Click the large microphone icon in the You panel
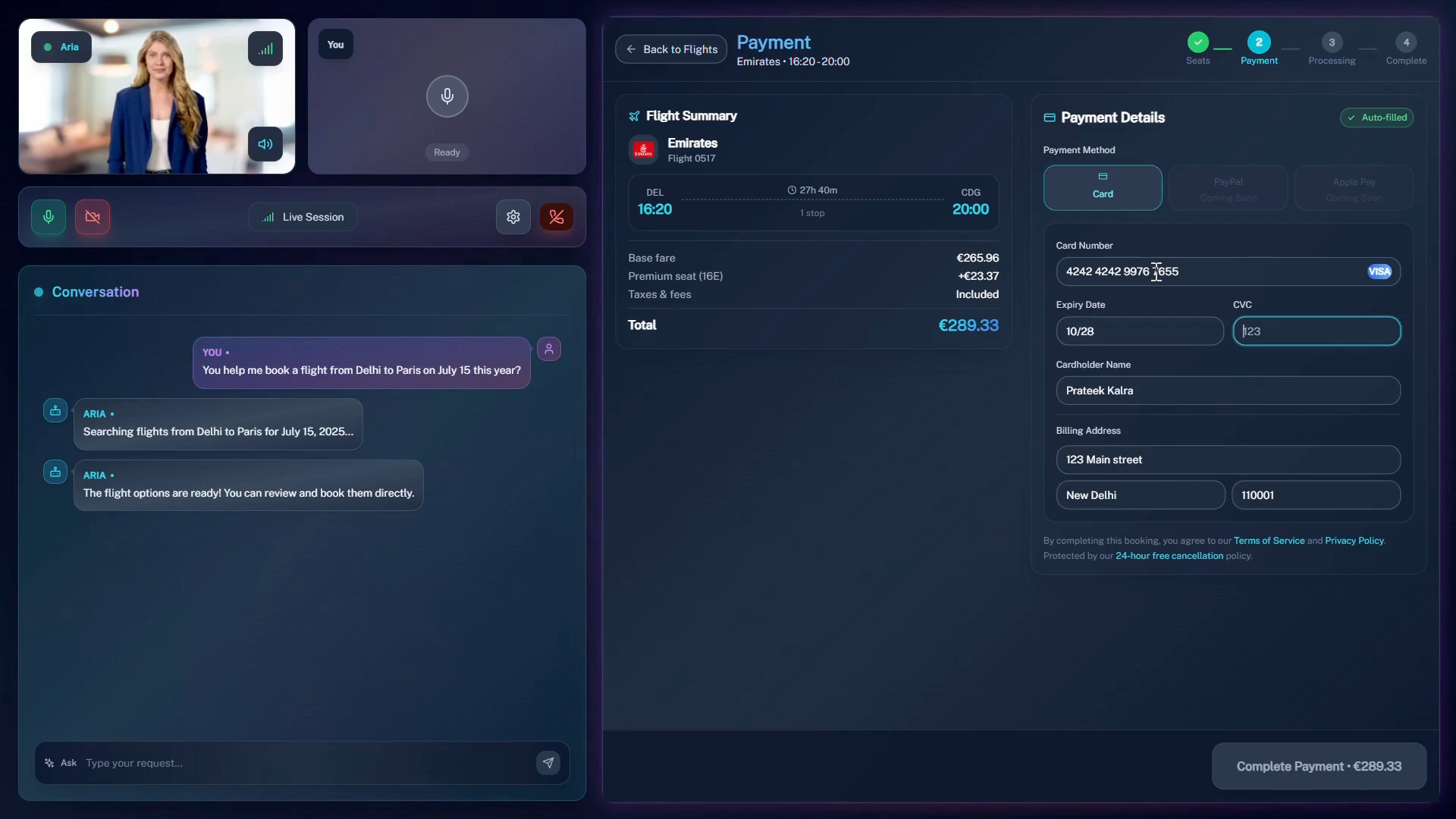This screenshot has width=1456, height=819. click(447, 96)
